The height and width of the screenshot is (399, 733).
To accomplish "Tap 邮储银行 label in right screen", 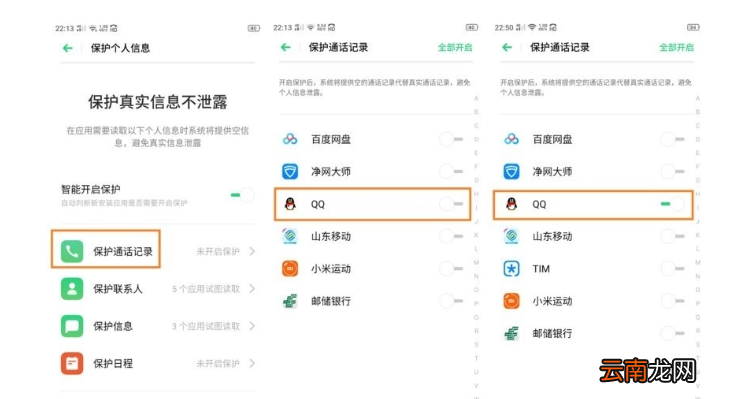I will 552,334.
